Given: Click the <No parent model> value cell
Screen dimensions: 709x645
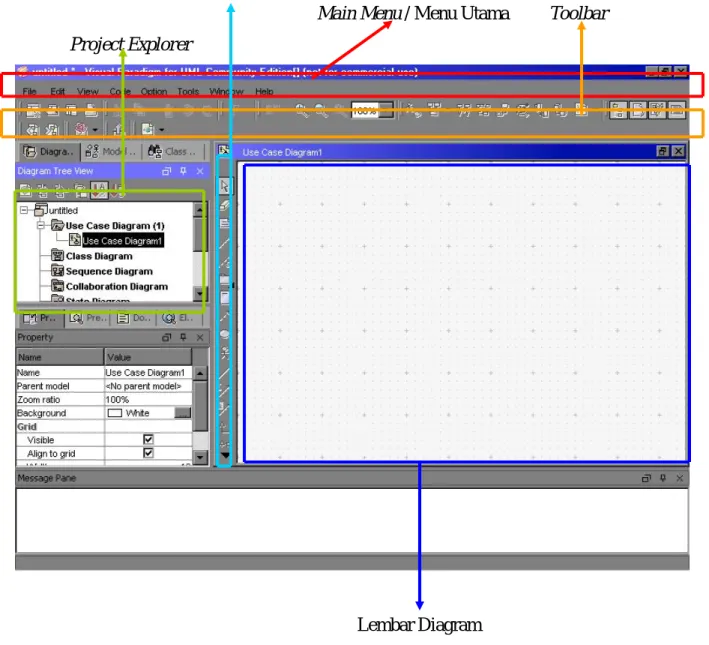Looking at the screenshot, I should click(148, 386).
